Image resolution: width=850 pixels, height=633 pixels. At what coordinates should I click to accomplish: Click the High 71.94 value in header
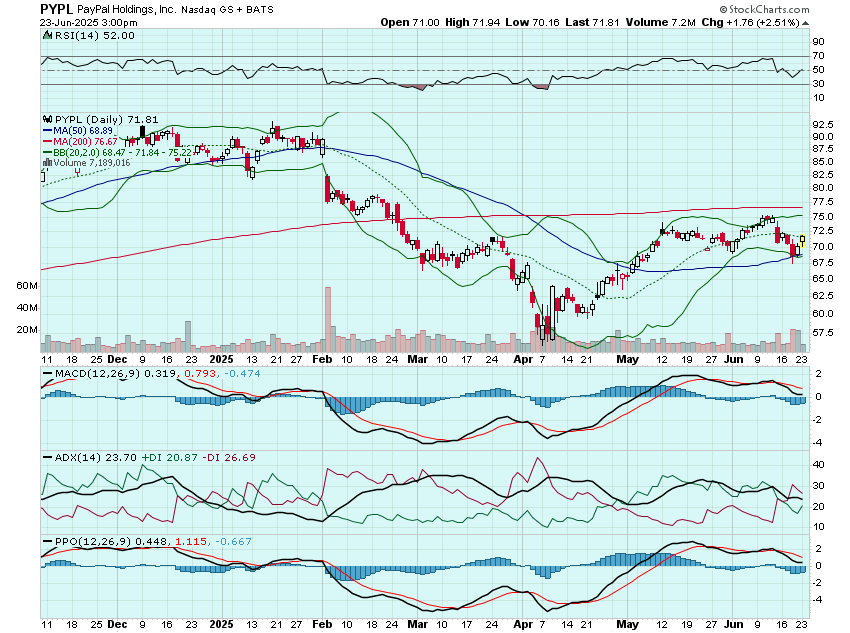[x=473, y=22]
